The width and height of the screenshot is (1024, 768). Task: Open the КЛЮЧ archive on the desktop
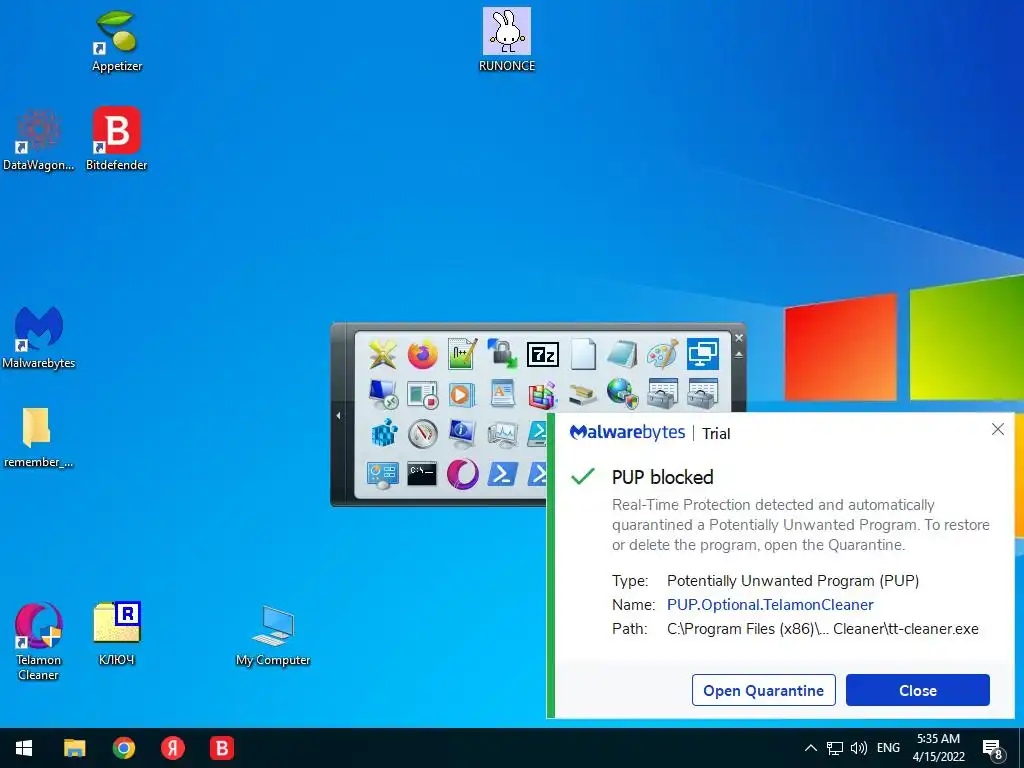point(117,633)
